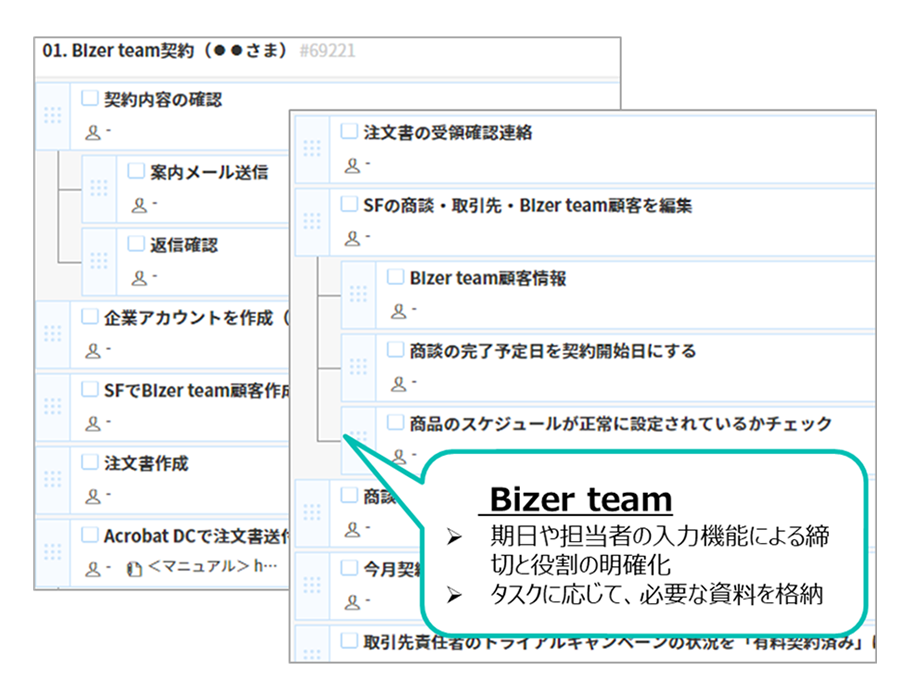Open the 案内メール送信 task title
Image resolution: width=910 pixels, height=700 pixels.
point(210,172)
